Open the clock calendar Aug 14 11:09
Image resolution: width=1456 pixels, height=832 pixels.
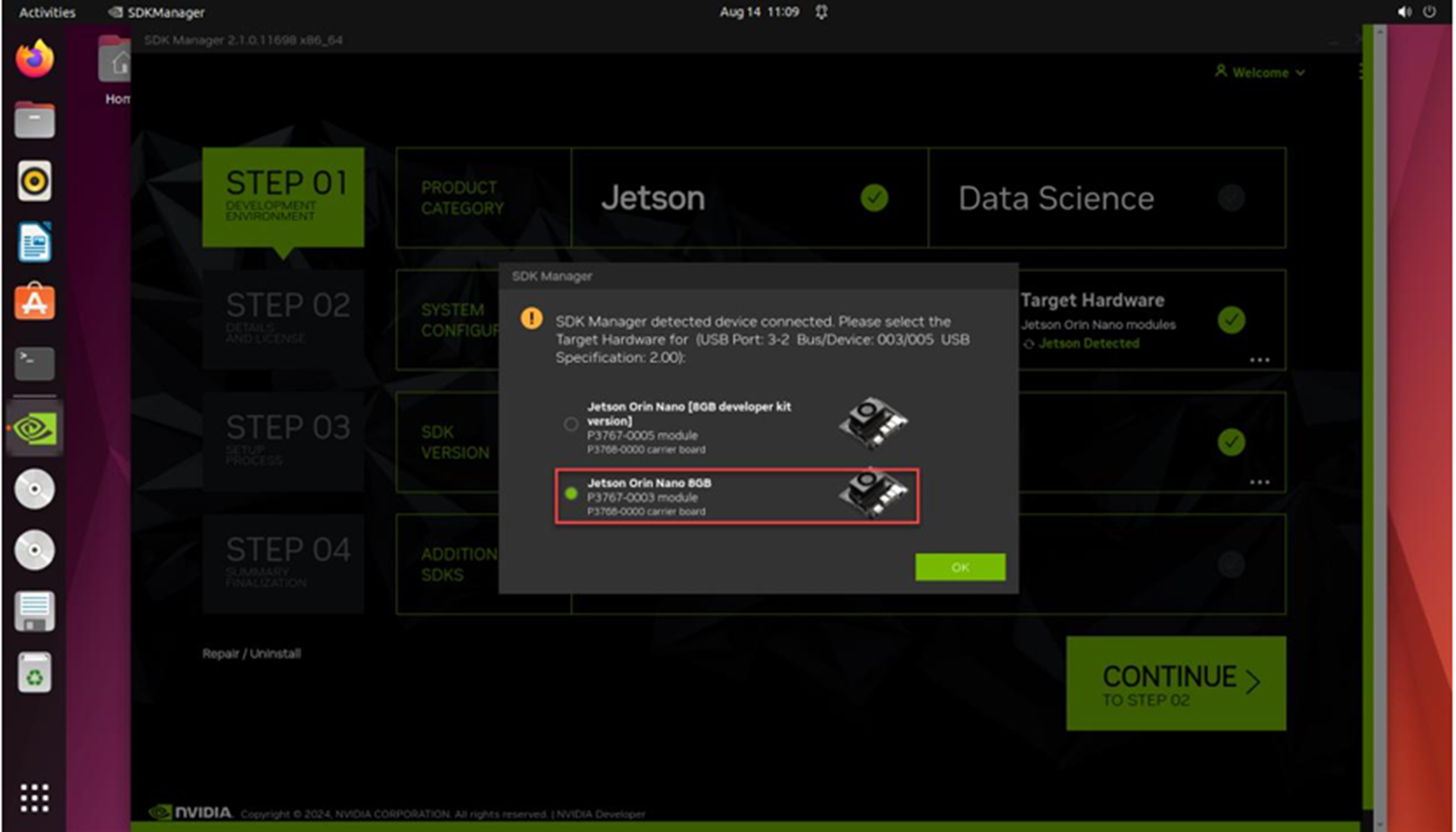[759, 12]
